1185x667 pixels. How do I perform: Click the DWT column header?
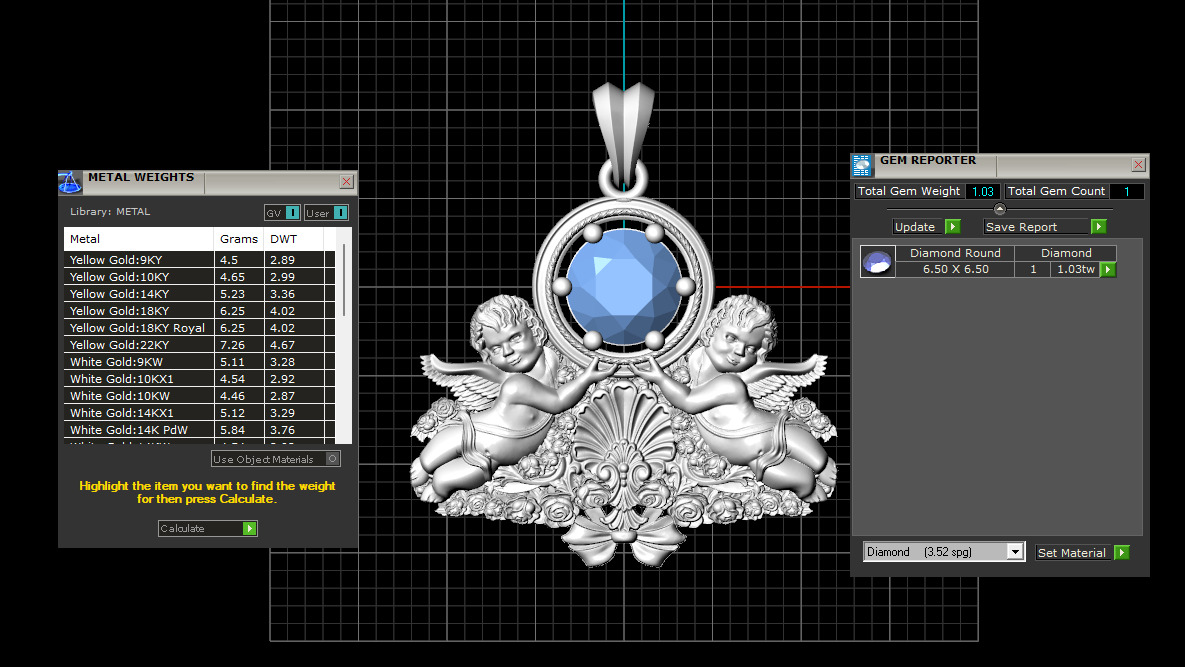pyautogui.click(x=293, y=239)
